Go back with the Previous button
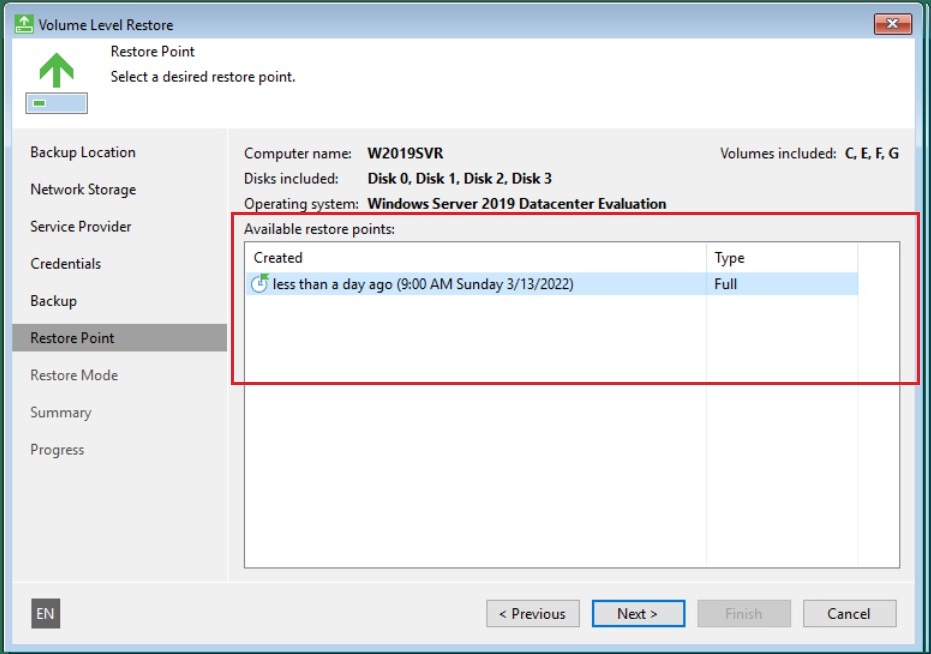This screenshot has width=931, height=654. 532,614
